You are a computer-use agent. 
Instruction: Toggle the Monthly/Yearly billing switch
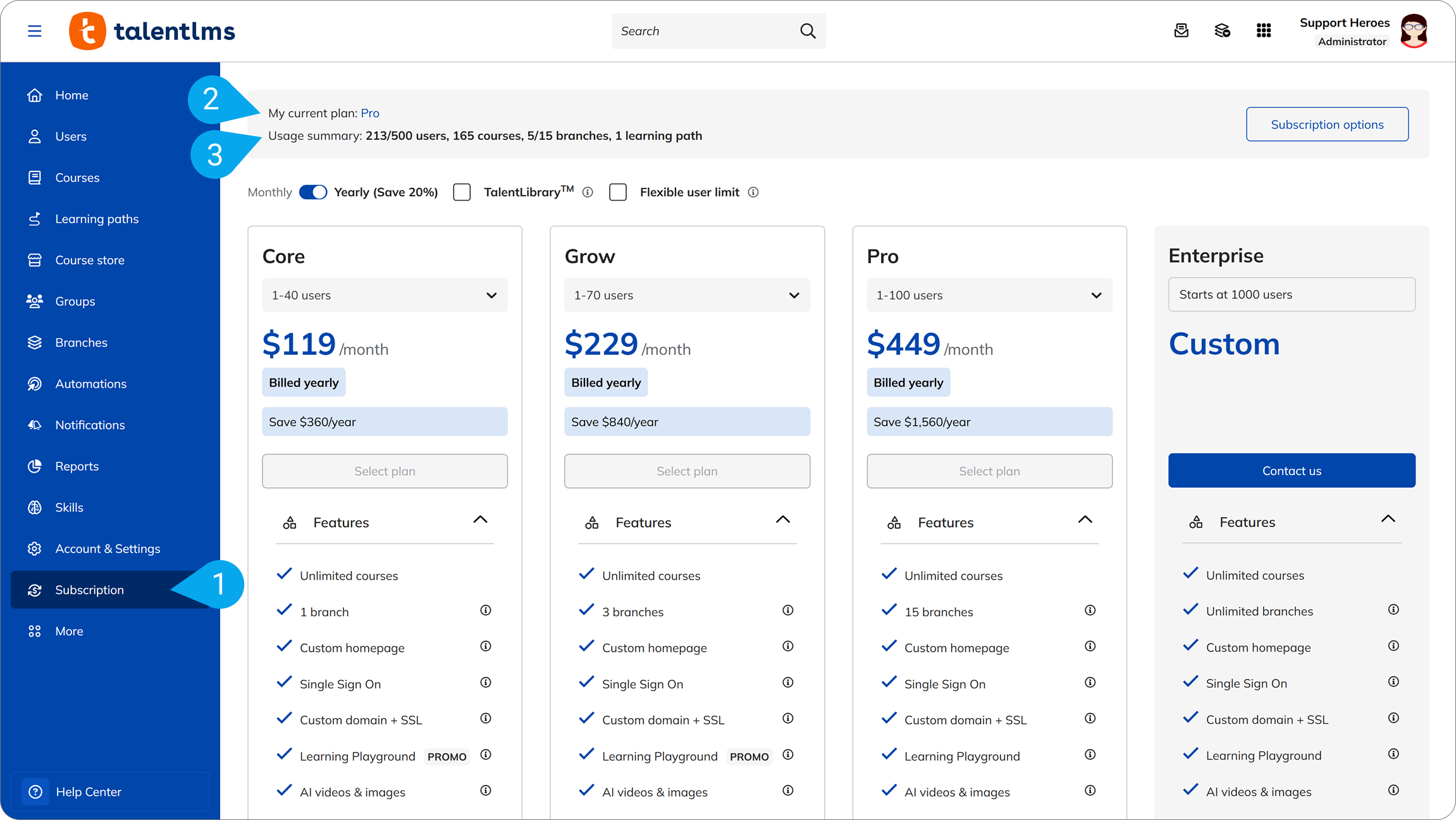(x=313, y=192)
